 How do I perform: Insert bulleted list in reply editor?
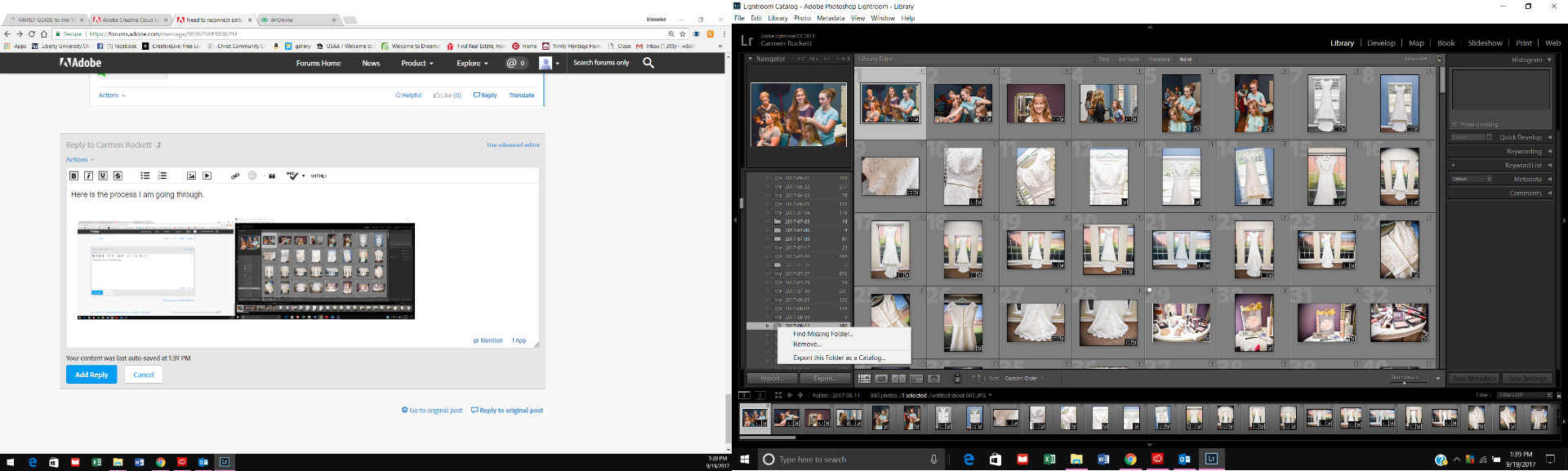pos(145,176)
